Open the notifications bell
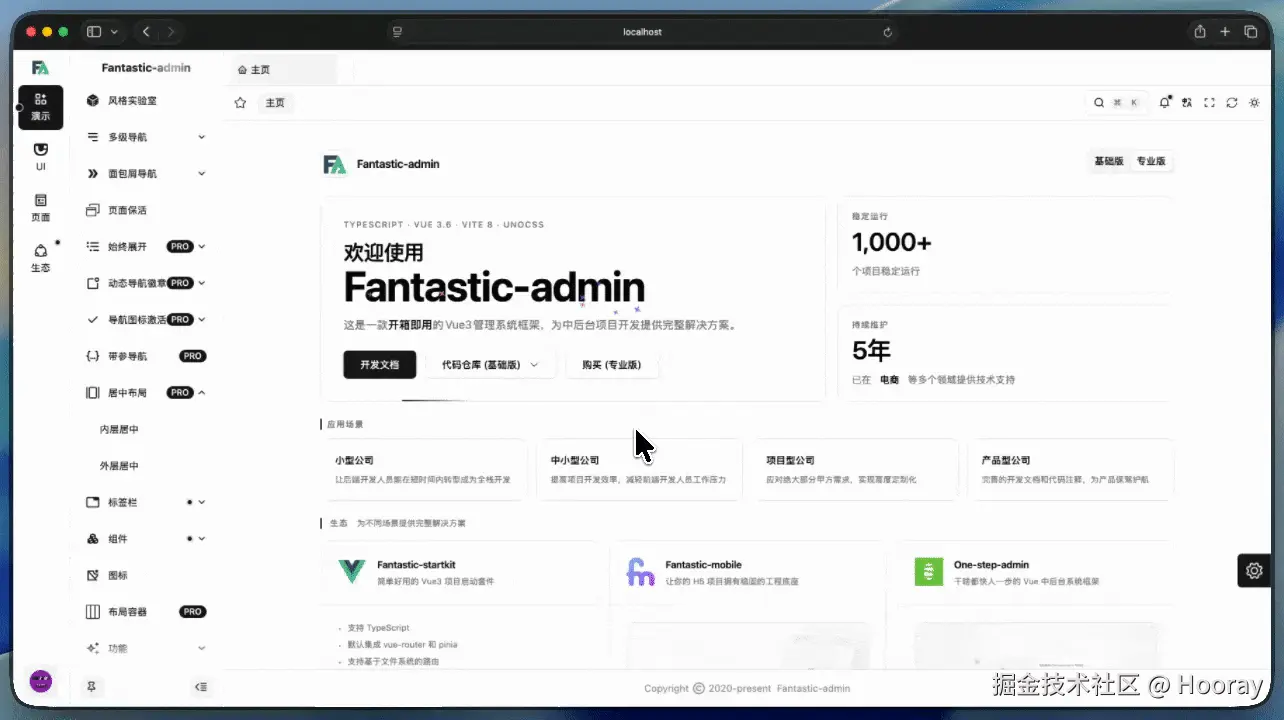Viewport: 1284px width, 720px height. [x=1165, y=103]
